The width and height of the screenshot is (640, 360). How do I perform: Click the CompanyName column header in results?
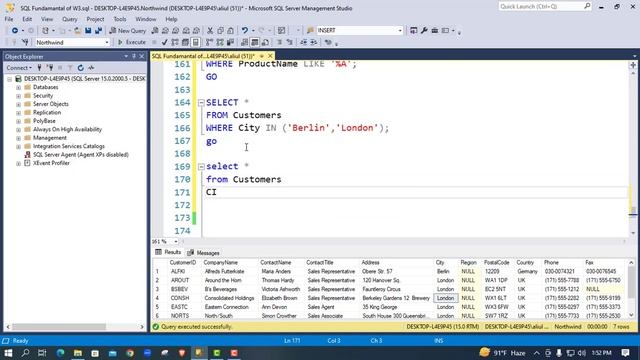click(220, 262)
